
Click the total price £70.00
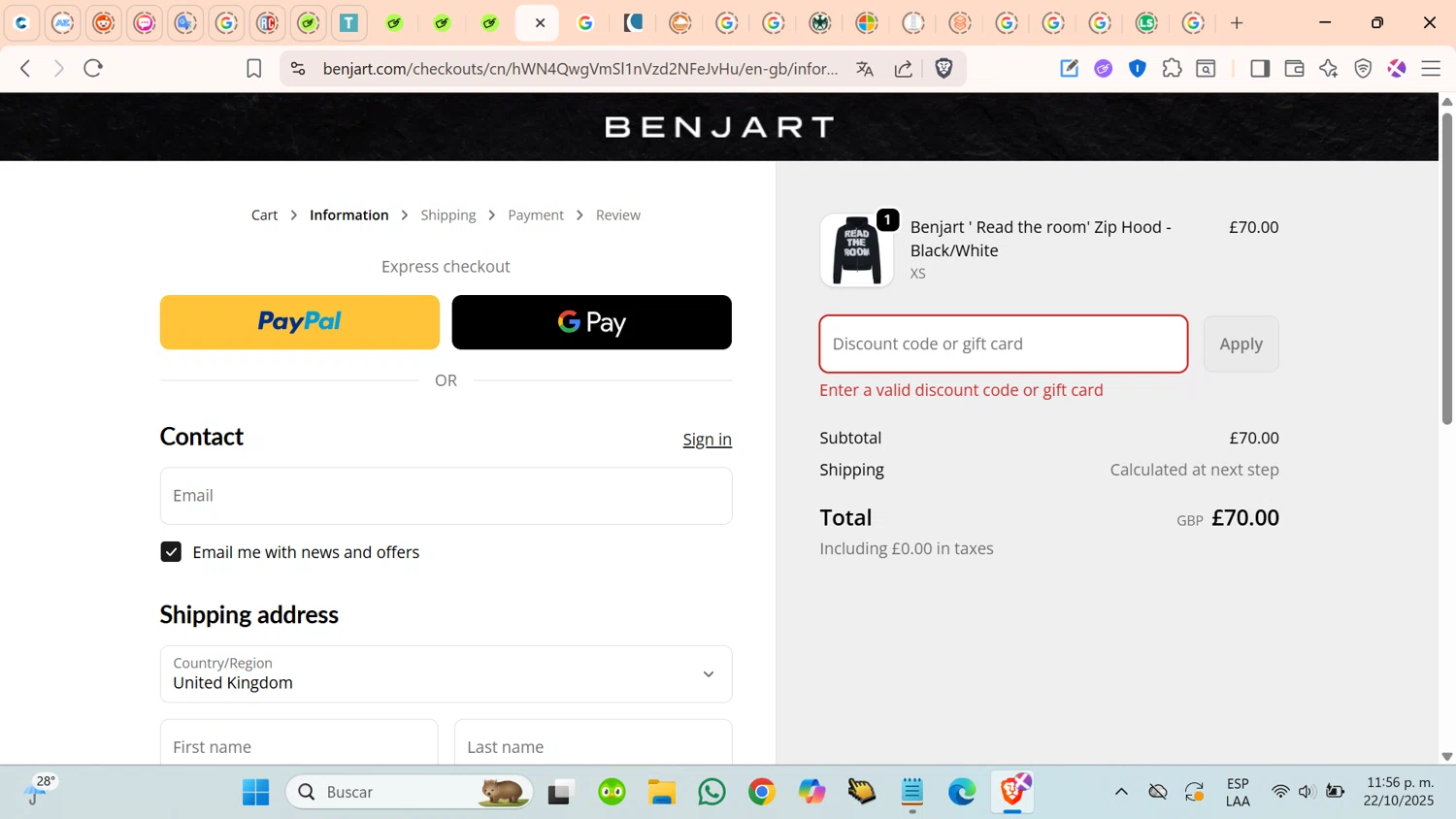pos(1245,518)
